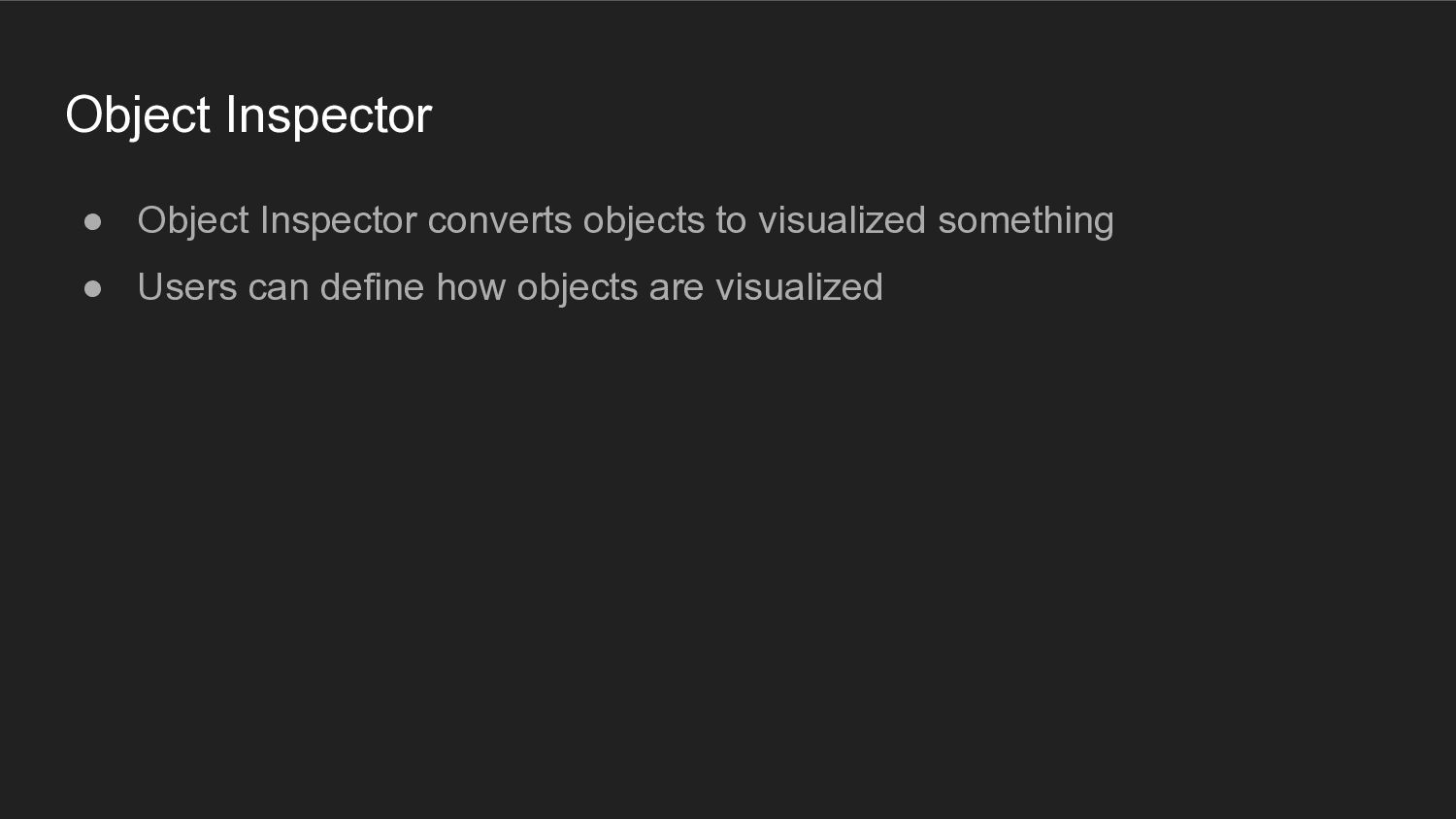Click "Inspector" in the first bullet line
Screen dimensions: 1456x819
(x=339, y=221)
